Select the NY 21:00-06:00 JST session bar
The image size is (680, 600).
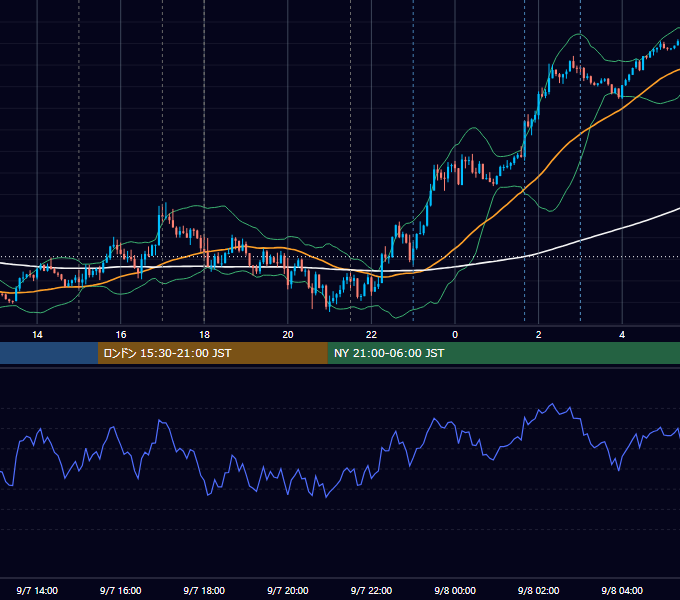point(503,353)
